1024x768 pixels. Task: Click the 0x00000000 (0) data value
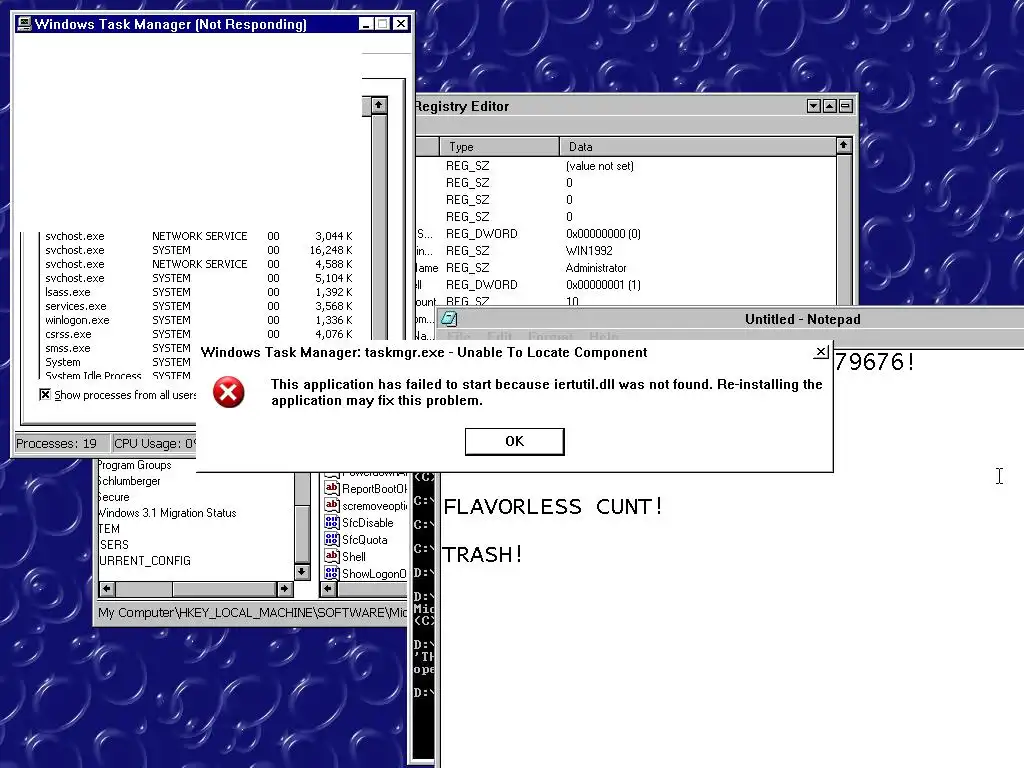pyautogui.click(x=603, y=234)
